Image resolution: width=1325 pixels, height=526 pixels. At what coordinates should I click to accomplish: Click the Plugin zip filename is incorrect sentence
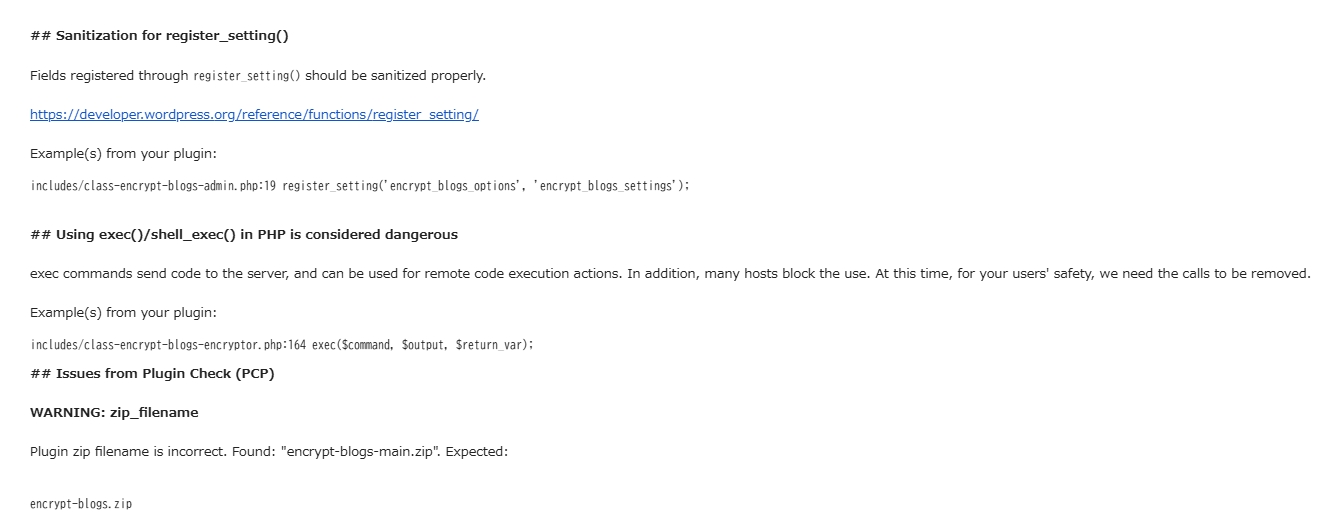269,452
